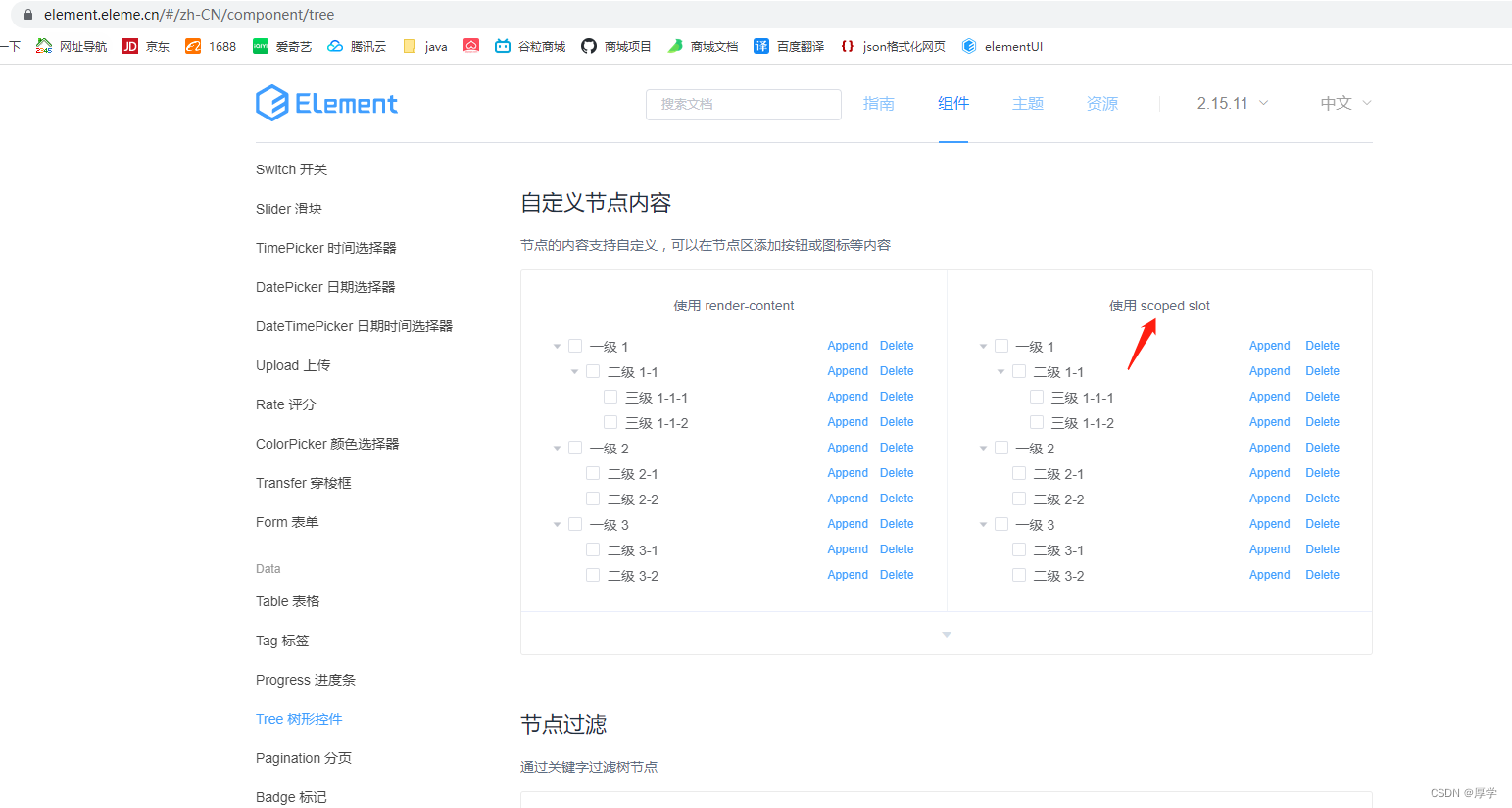Open the 网址导航 bookmark
1512x808 pixels.
pos(72,46)
